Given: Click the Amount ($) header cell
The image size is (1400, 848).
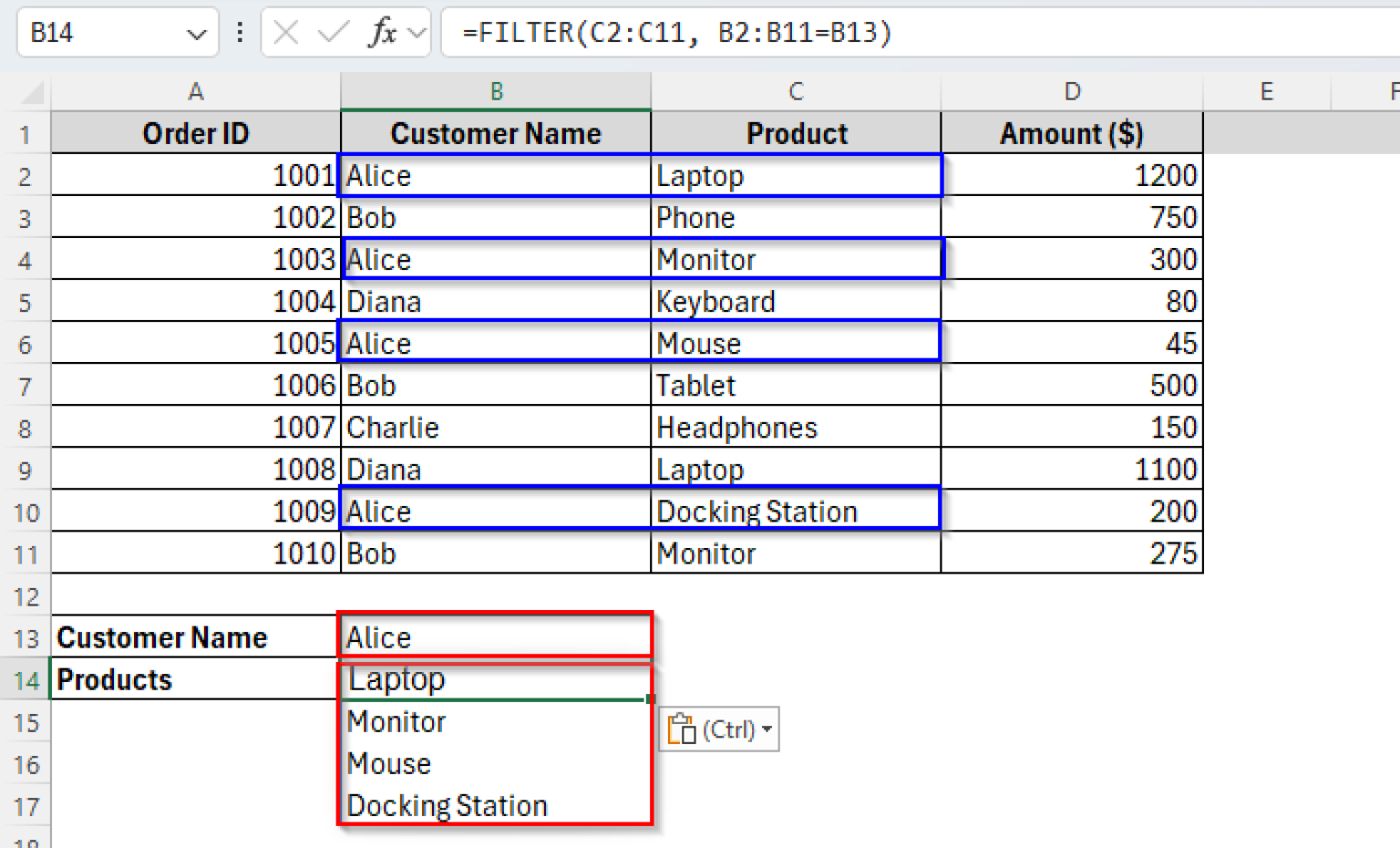Looking at the screenshot, I should [x=1071, y=133].
